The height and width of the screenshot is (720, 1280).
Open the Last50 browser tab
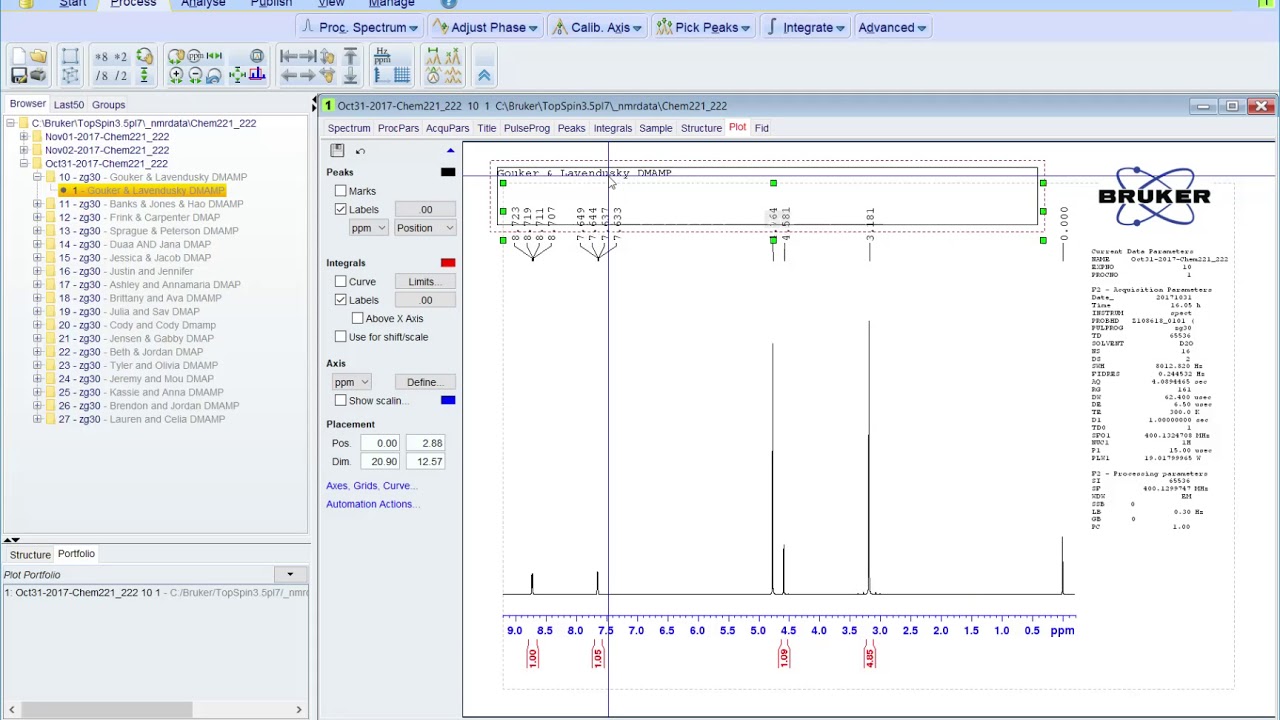pyautogui.click(x=69, y=105)
